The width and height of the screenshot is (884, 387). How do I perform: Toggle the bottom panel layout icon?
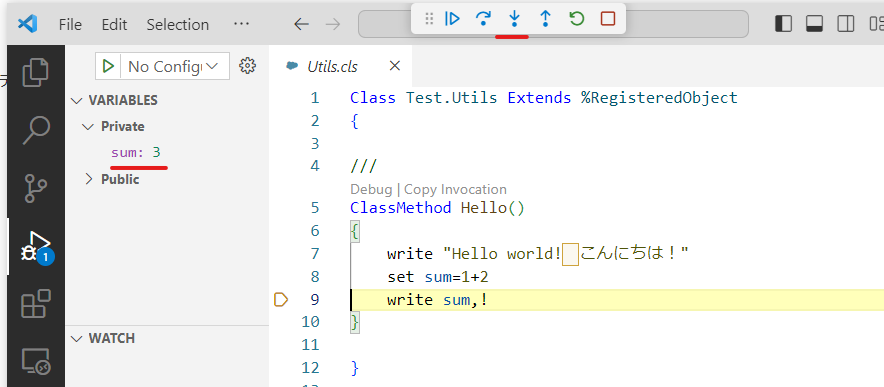[x=815, y=24]
